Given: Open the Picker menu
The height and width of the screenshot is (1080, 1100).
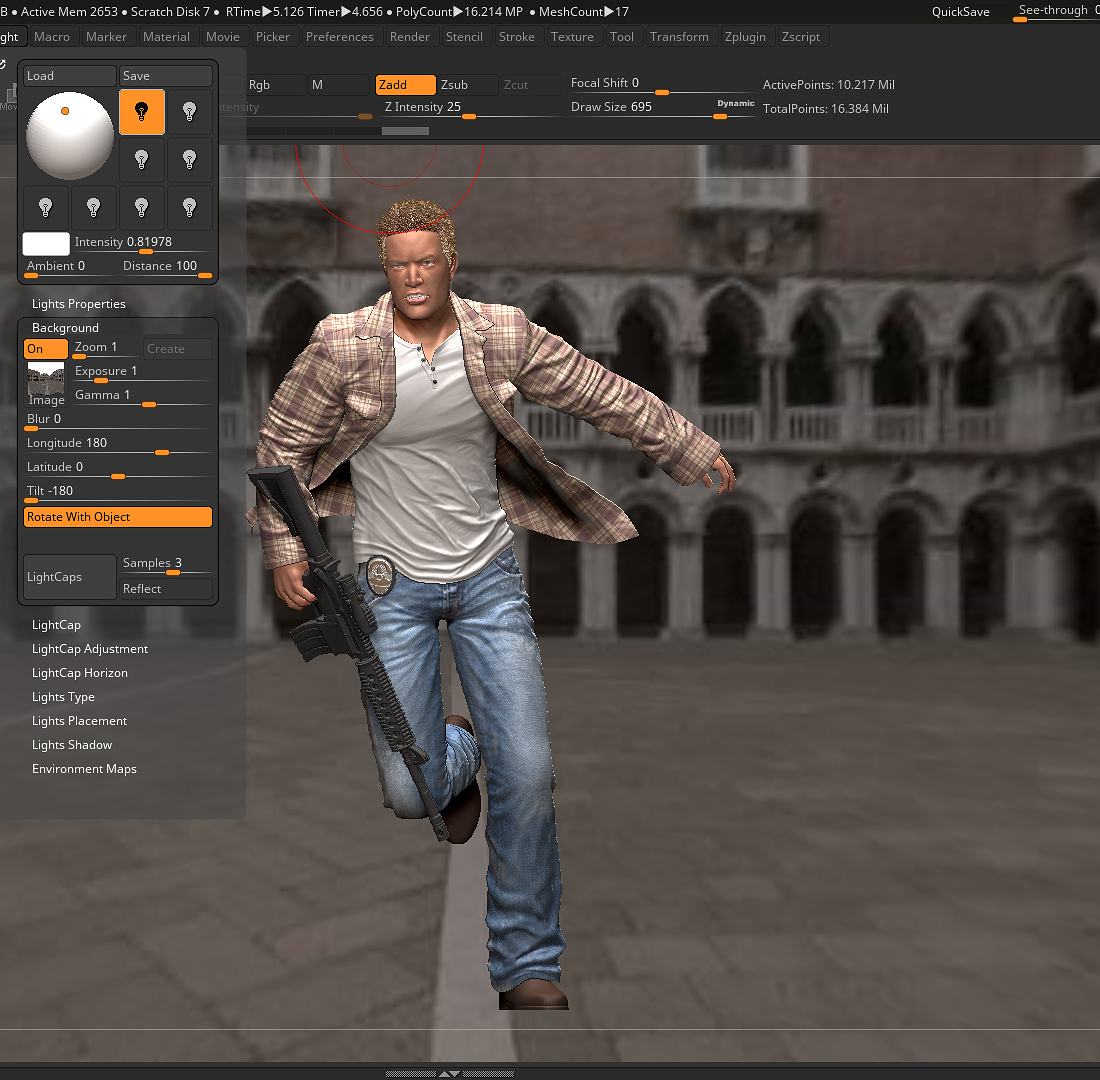Looking at the screenshot, I should click(272, 36).
